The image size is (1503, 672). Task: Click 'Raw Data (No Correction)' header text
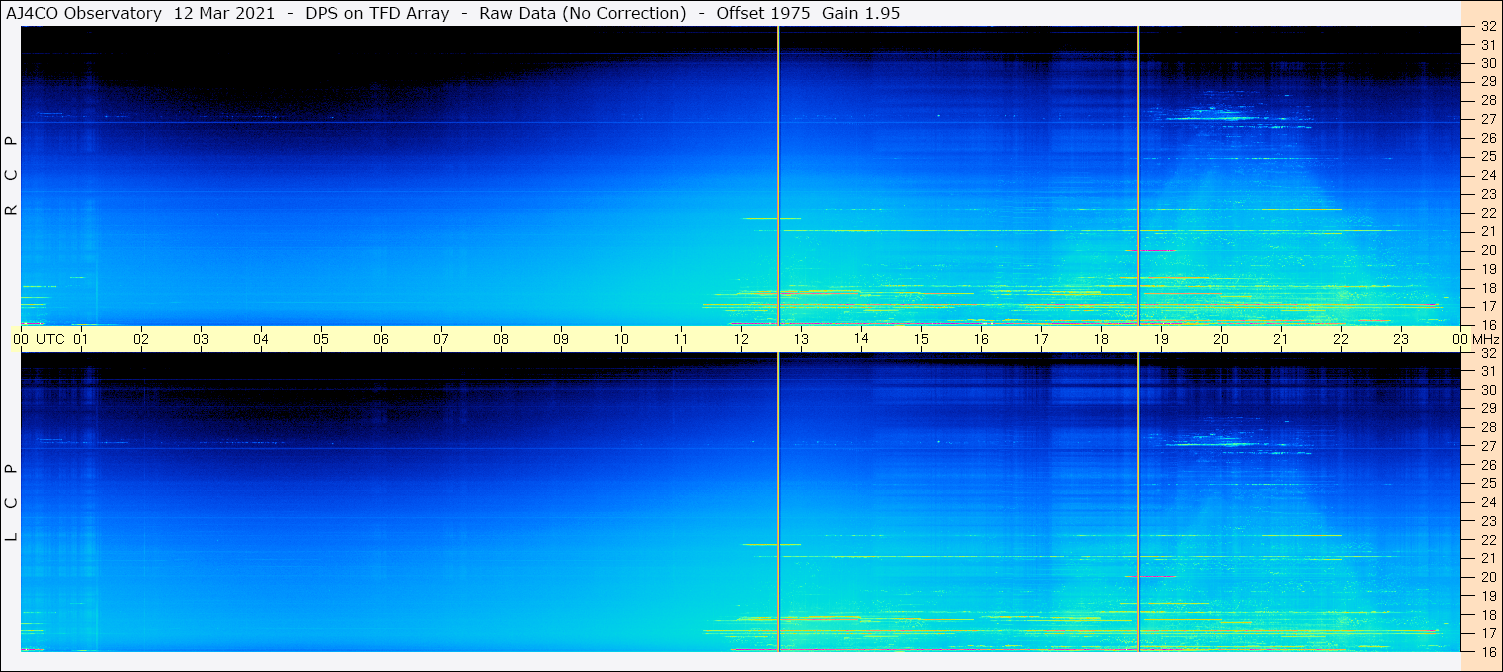point(583,13)
